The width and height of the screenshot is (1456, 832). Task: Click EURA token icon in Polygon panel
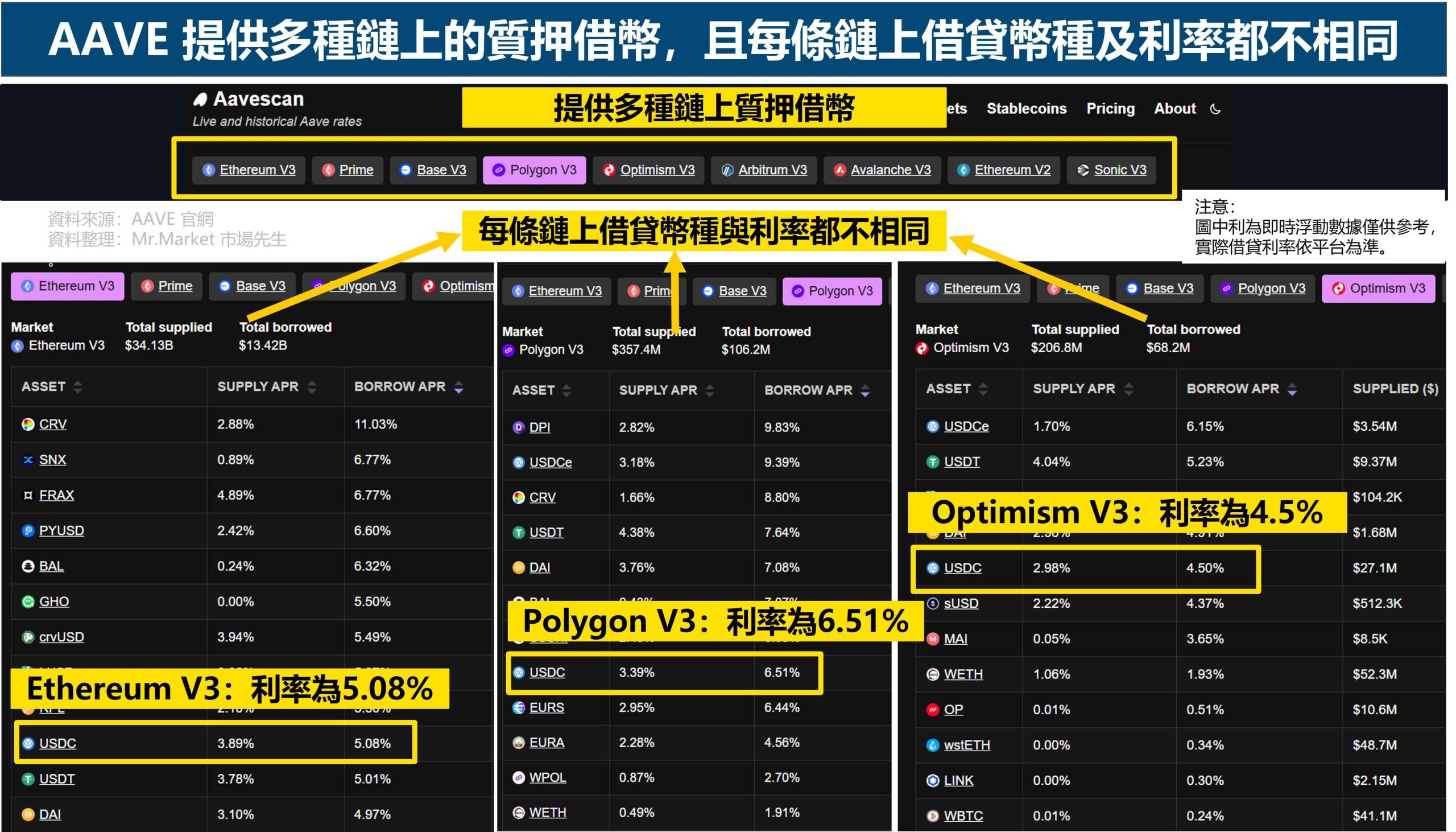click(518, 742)
